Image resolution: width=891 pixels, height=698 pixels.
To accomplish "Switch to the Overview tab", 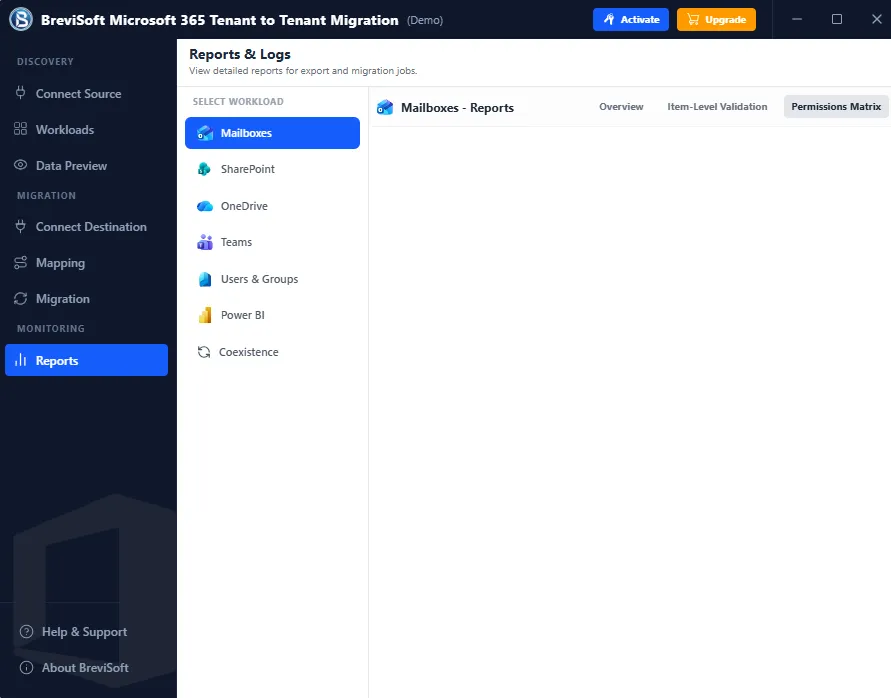I will pyautogui.click(x=621, y=106).
